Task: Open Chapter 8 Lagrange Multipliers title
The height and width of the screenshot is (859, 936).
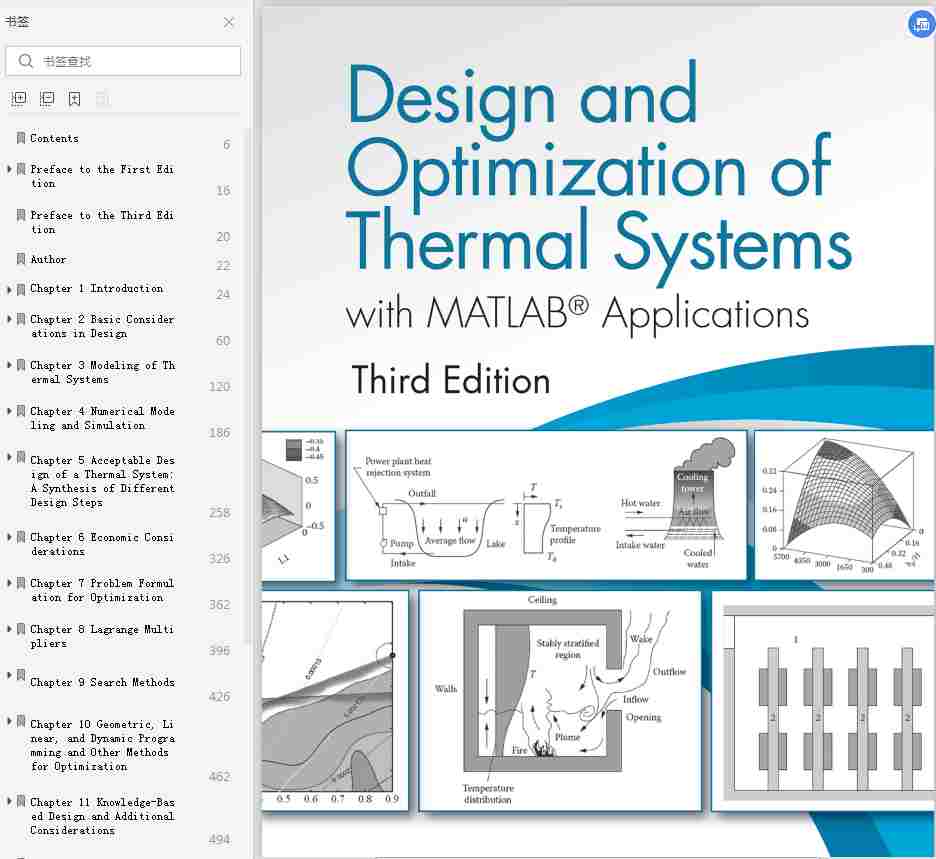Action: [x=102, y=636]
